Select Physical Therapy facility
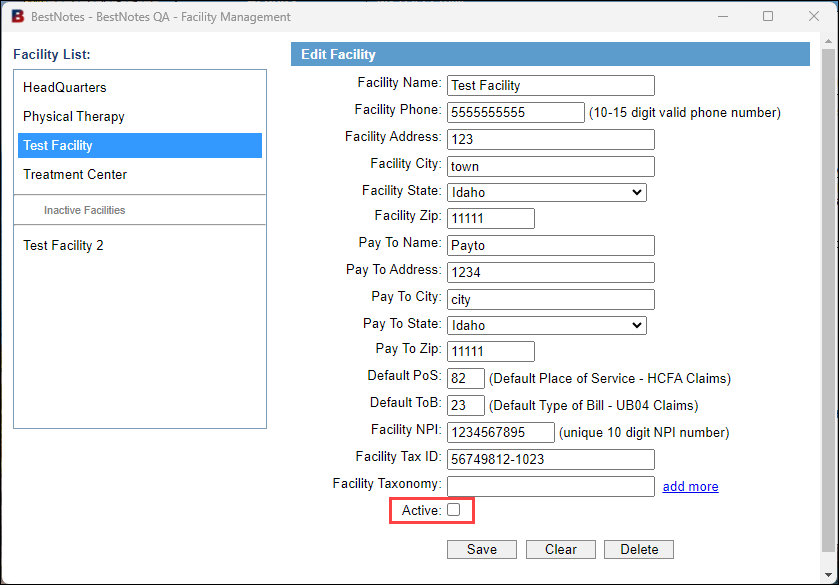839x585 pixels. pyautogui.click(x=74, y=117)
